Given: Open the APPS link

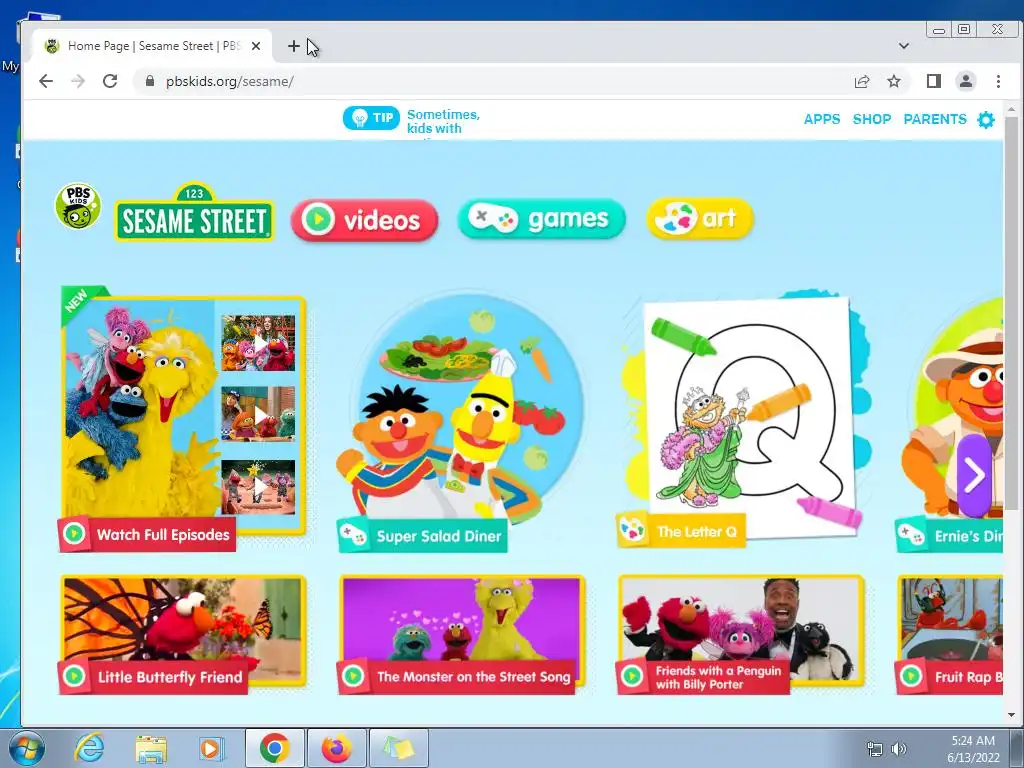Looking at the screenshot, I should point(822,120).
